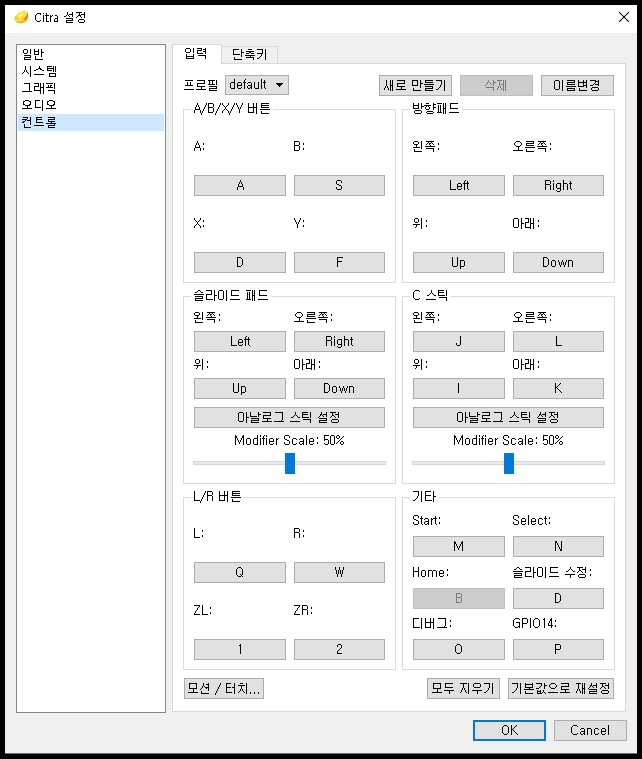Confirm settings with OK

[x=509, y=730]
